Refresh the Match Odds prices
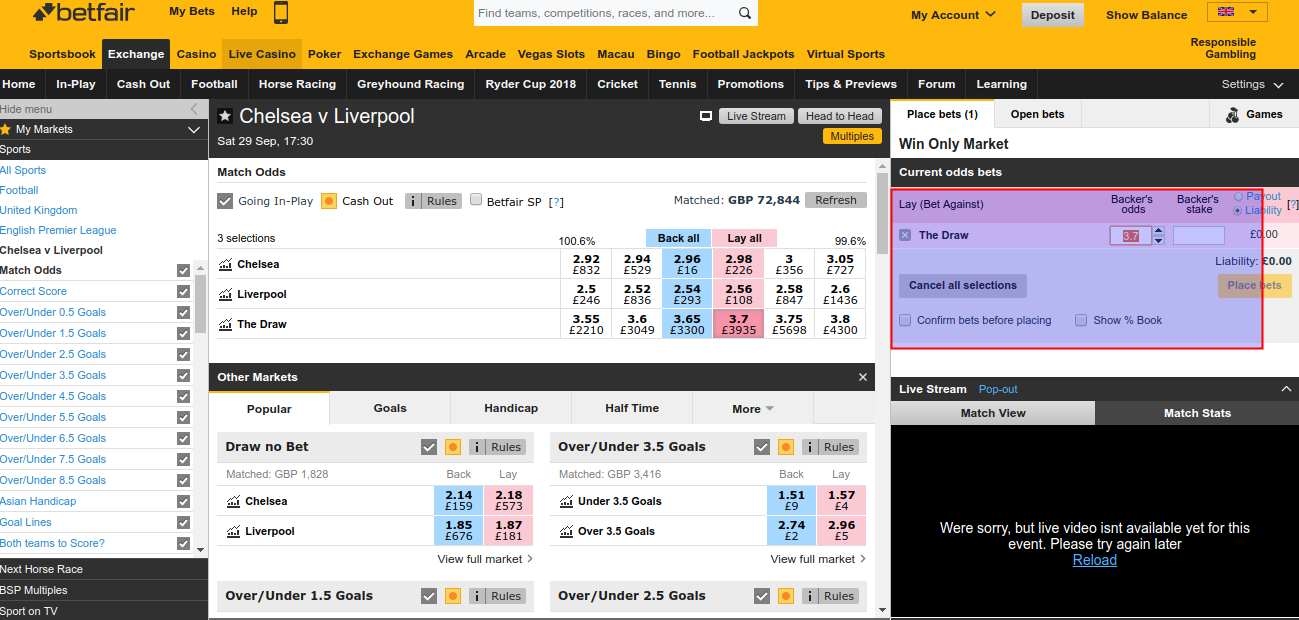 [836, 200]
